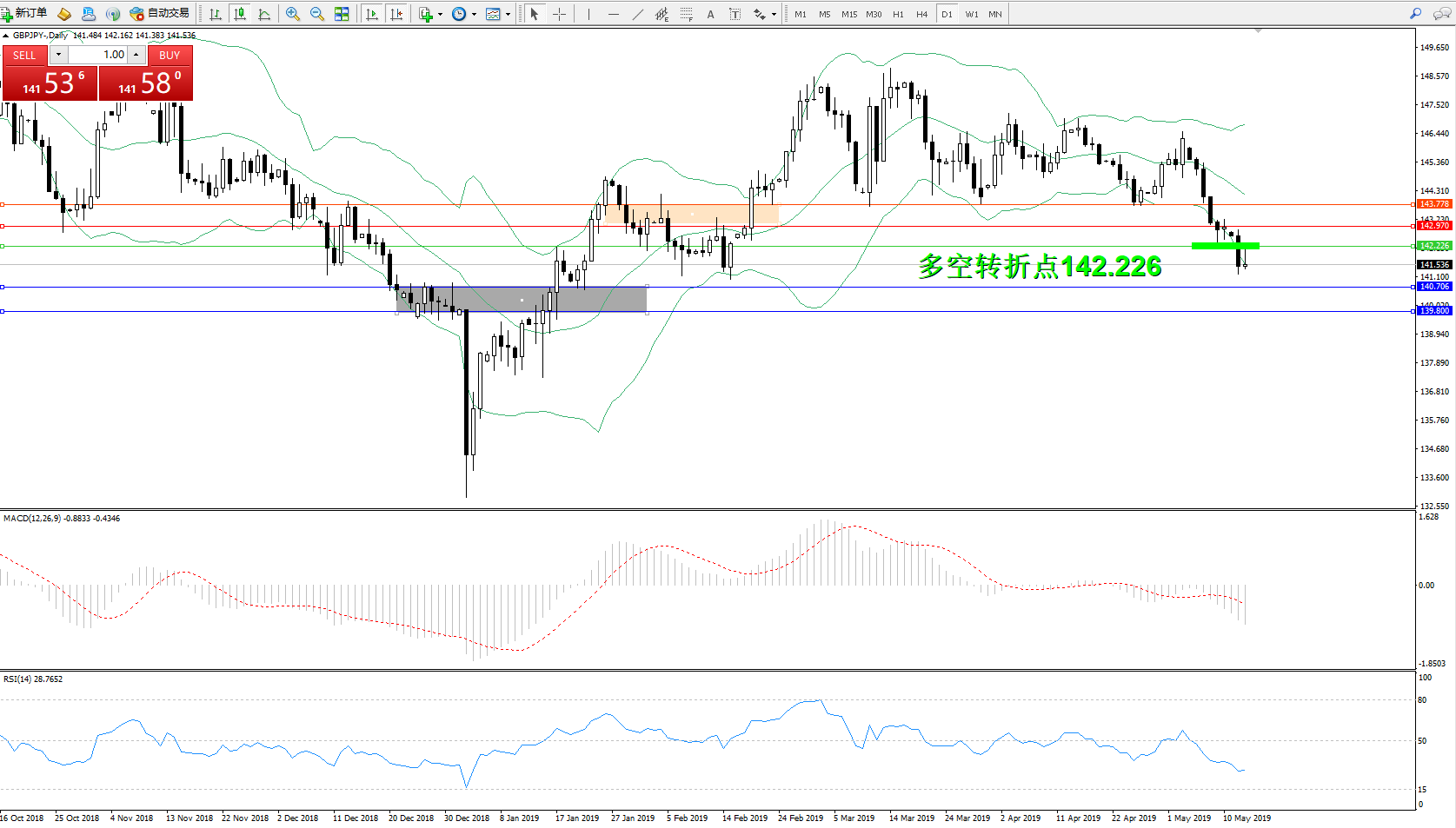Click the zoom out magnifier icon

[317, 14]
